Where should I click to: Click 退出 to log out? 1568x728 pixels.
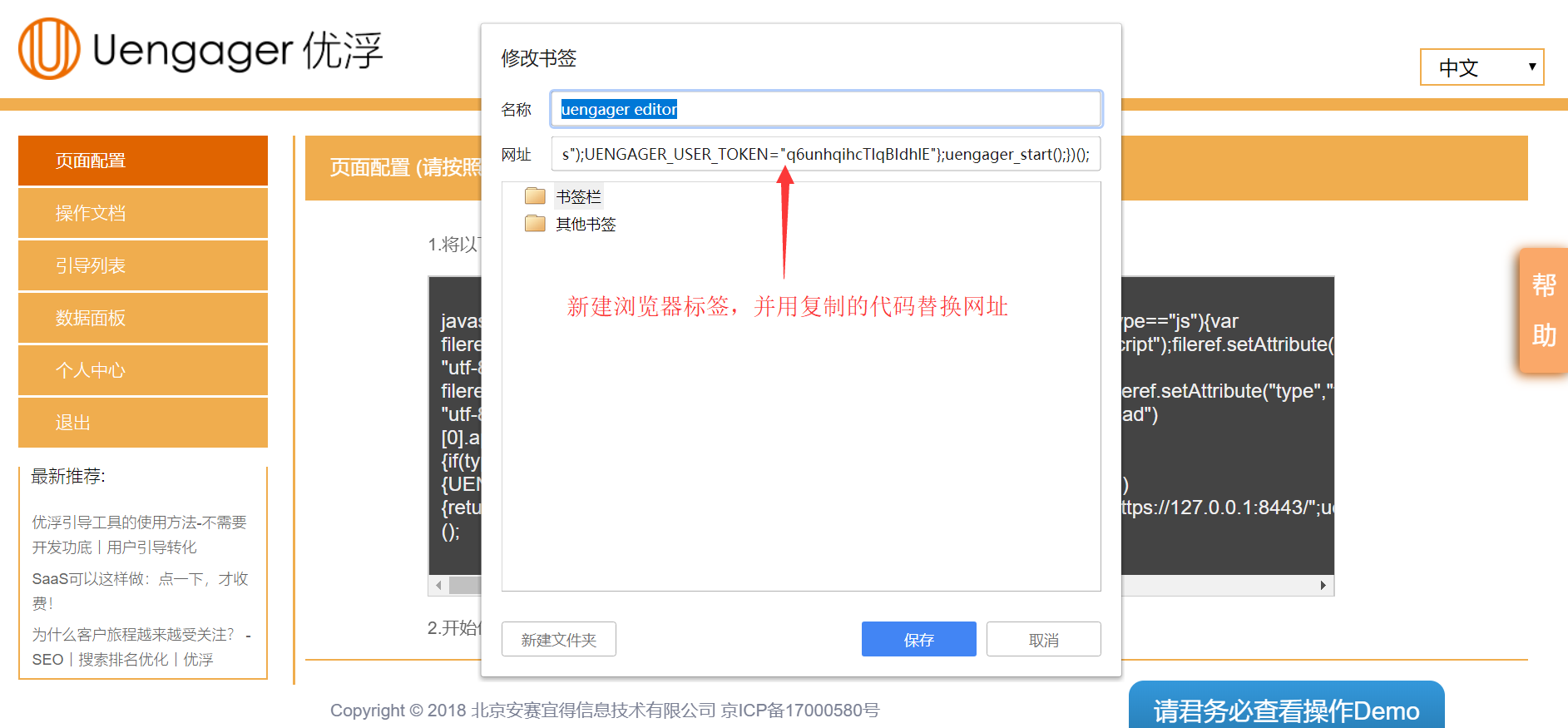tap(143, 423)
